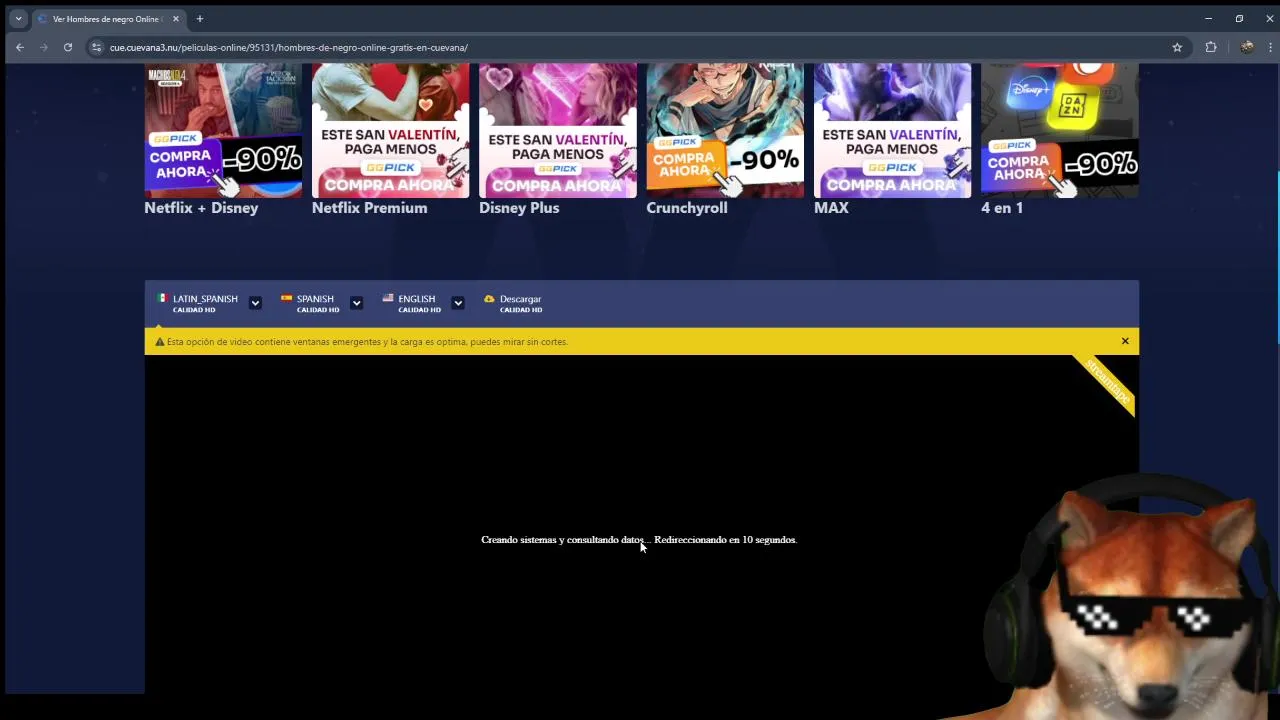Click the MAX title link
Viewport: 1280px width, 720px height.
pyautogui.click(x=831, y=208)
